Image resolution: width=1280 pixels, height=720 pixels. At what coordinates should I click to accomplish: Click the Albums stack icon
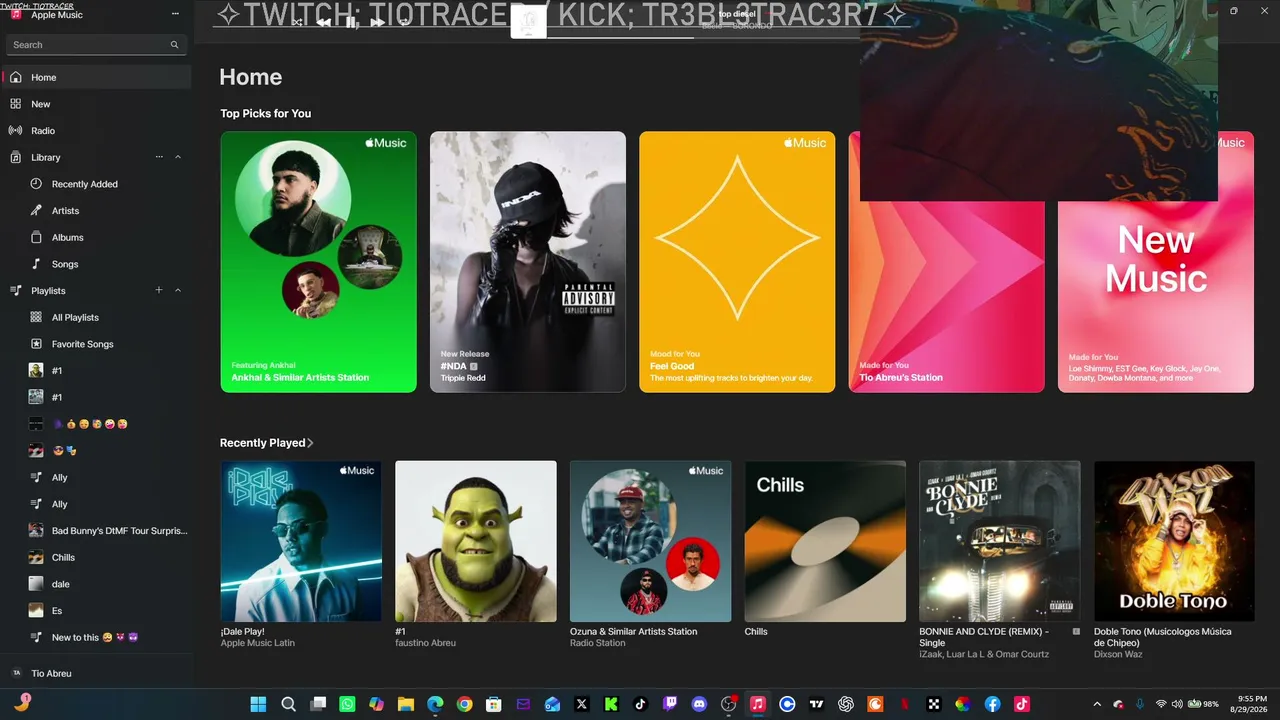tap(36, 237)
